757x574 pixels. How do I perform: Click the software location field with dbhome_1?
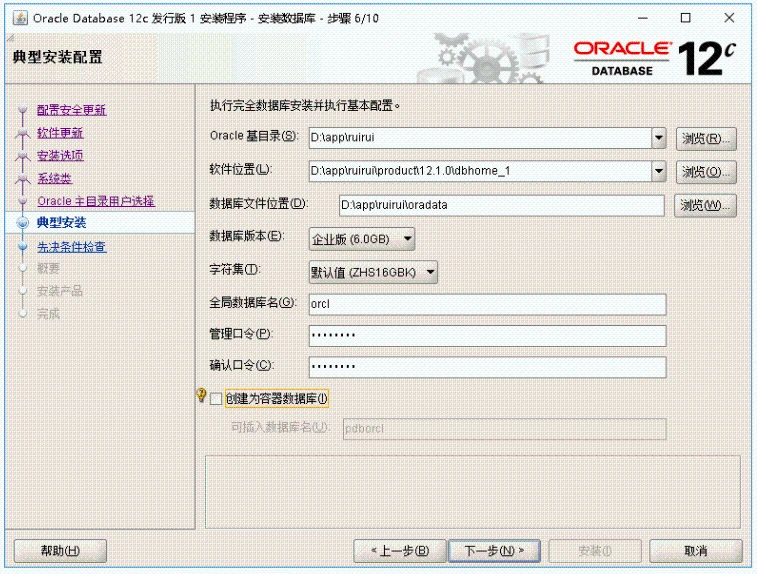(480, 171)
